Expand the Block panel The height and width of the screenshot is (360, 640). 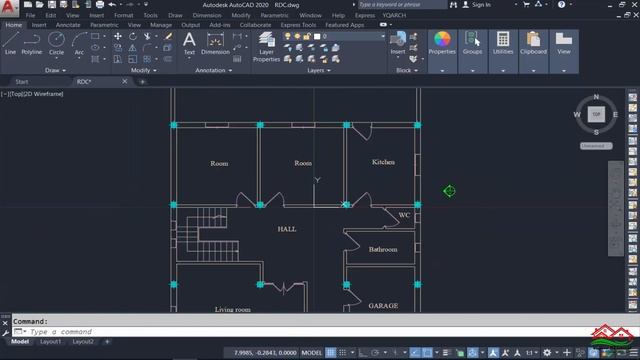click(407, 70)
